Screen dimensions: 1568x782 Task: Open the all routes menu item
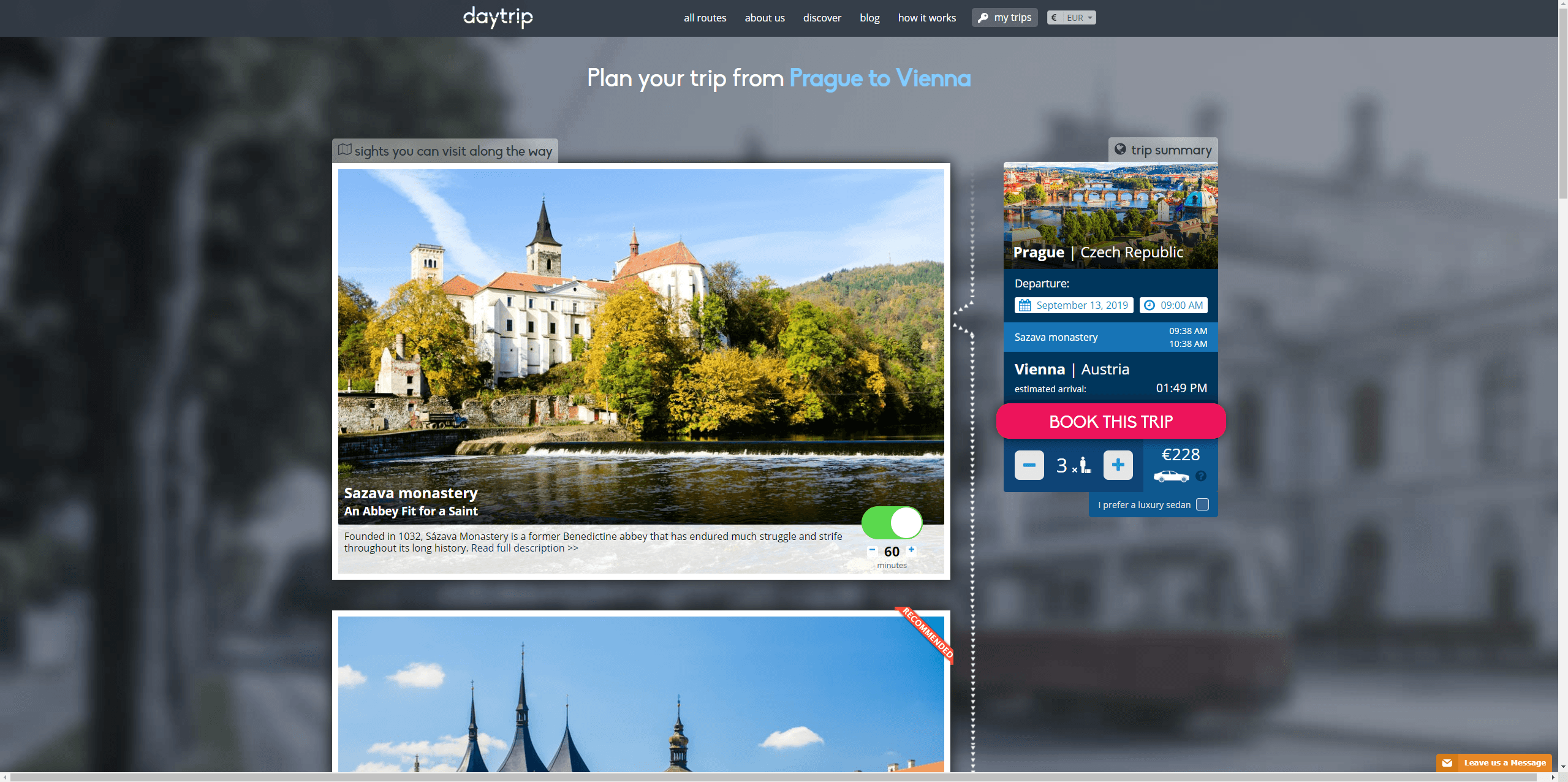pyautogui.click(x=705, y=18)
